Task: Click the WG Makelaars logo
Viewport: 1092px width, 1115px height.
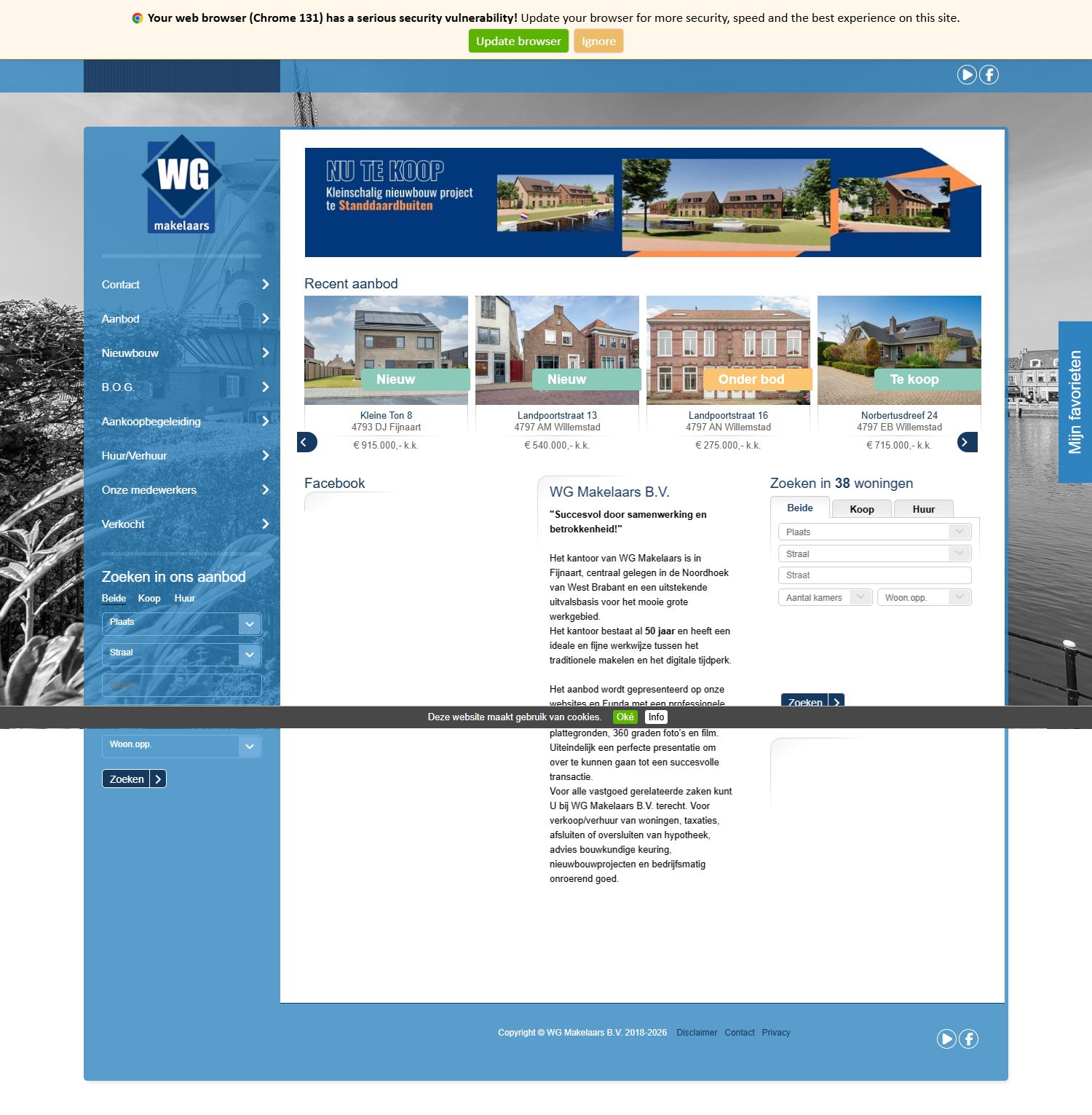Action: [x=181, y=186]
